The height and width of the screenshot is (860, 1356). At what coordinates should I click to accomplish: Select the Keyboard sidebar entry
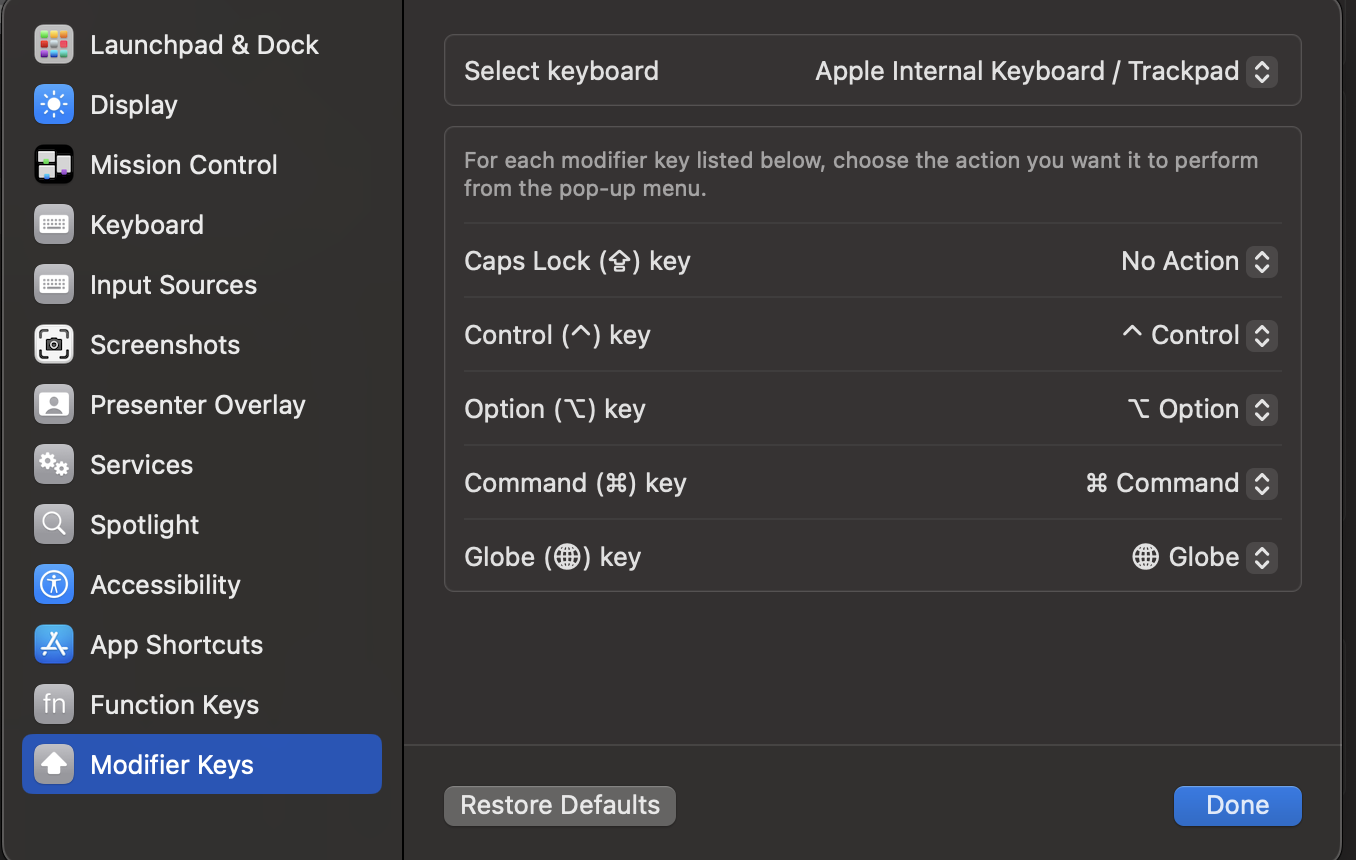click(147, 224)
